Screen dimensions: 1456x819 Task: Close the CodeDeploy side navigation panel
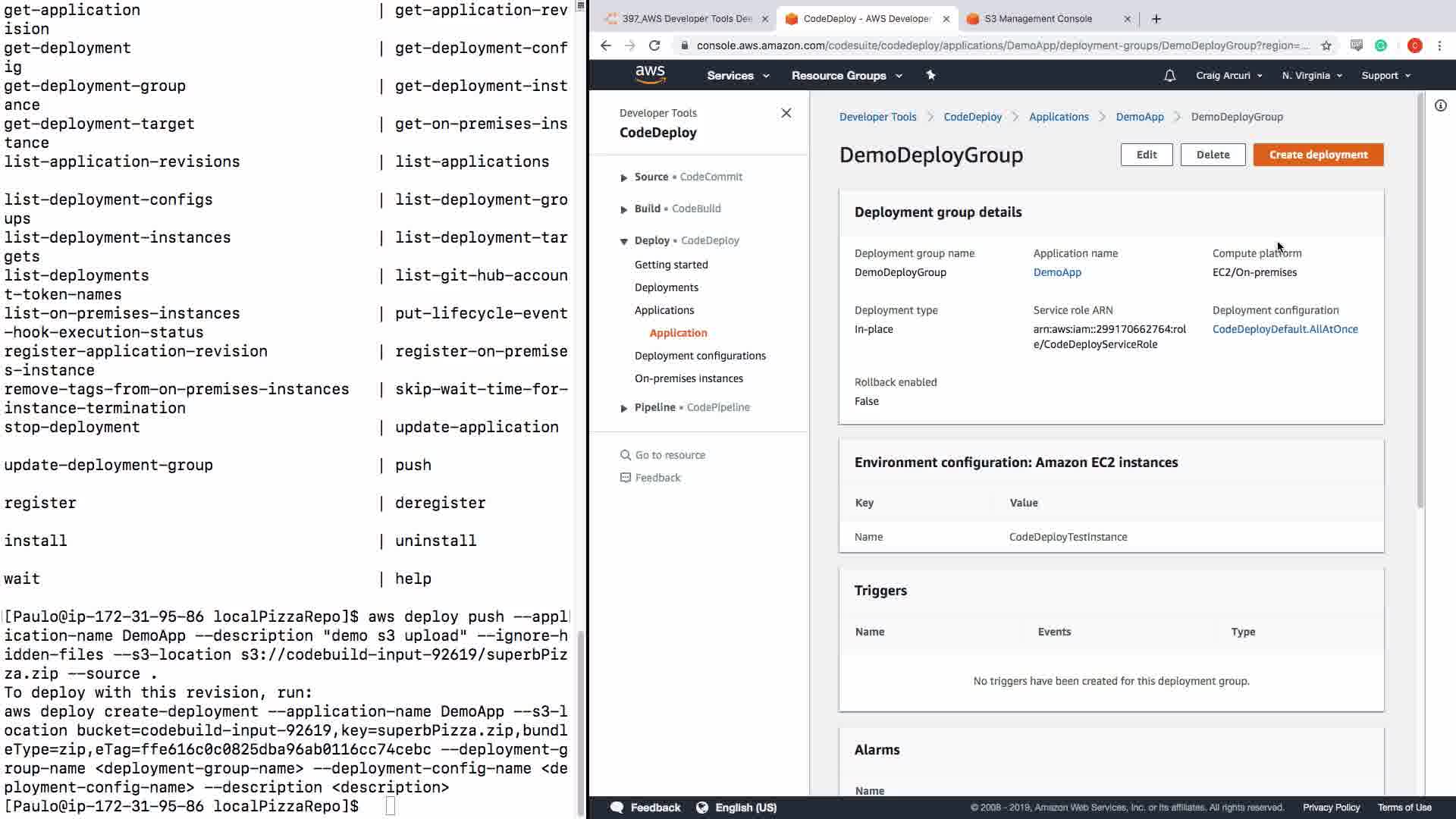tap(786, 113)
